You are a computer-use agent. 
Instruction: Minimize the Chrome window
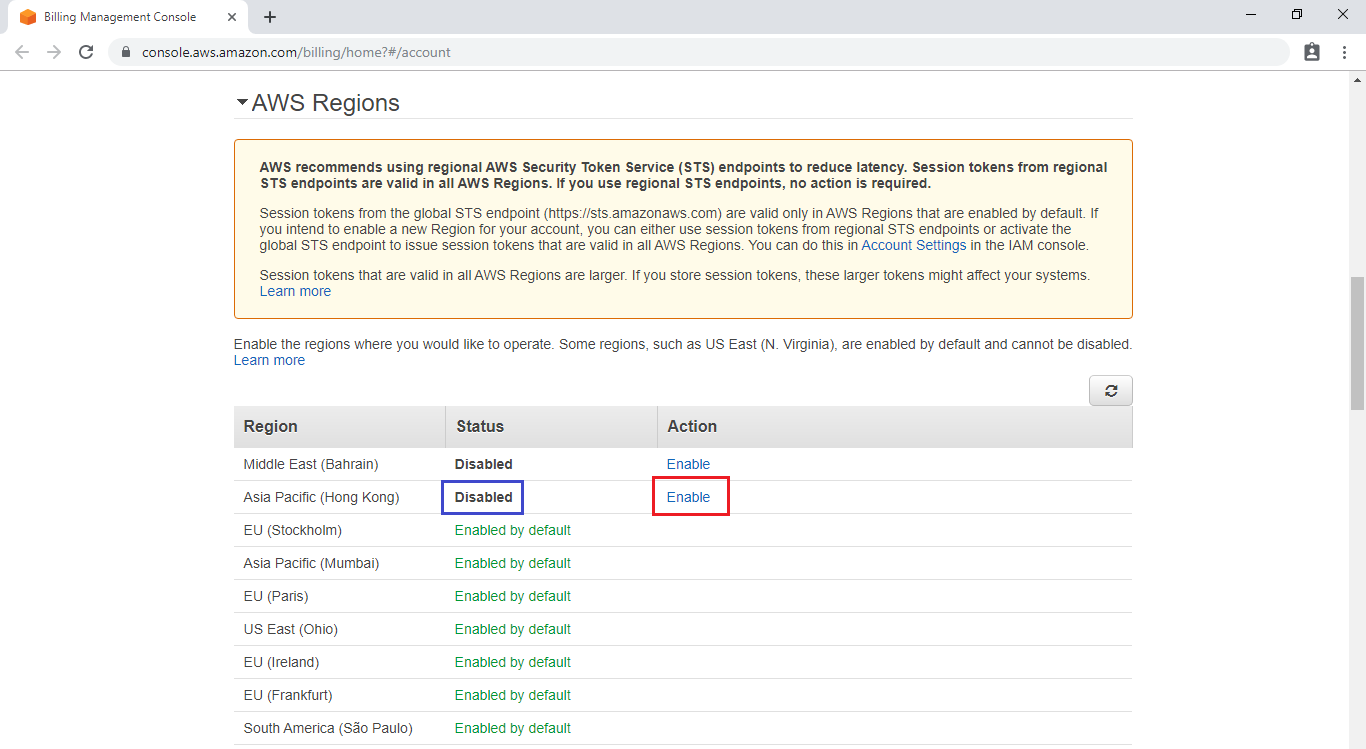point(1252,14)
